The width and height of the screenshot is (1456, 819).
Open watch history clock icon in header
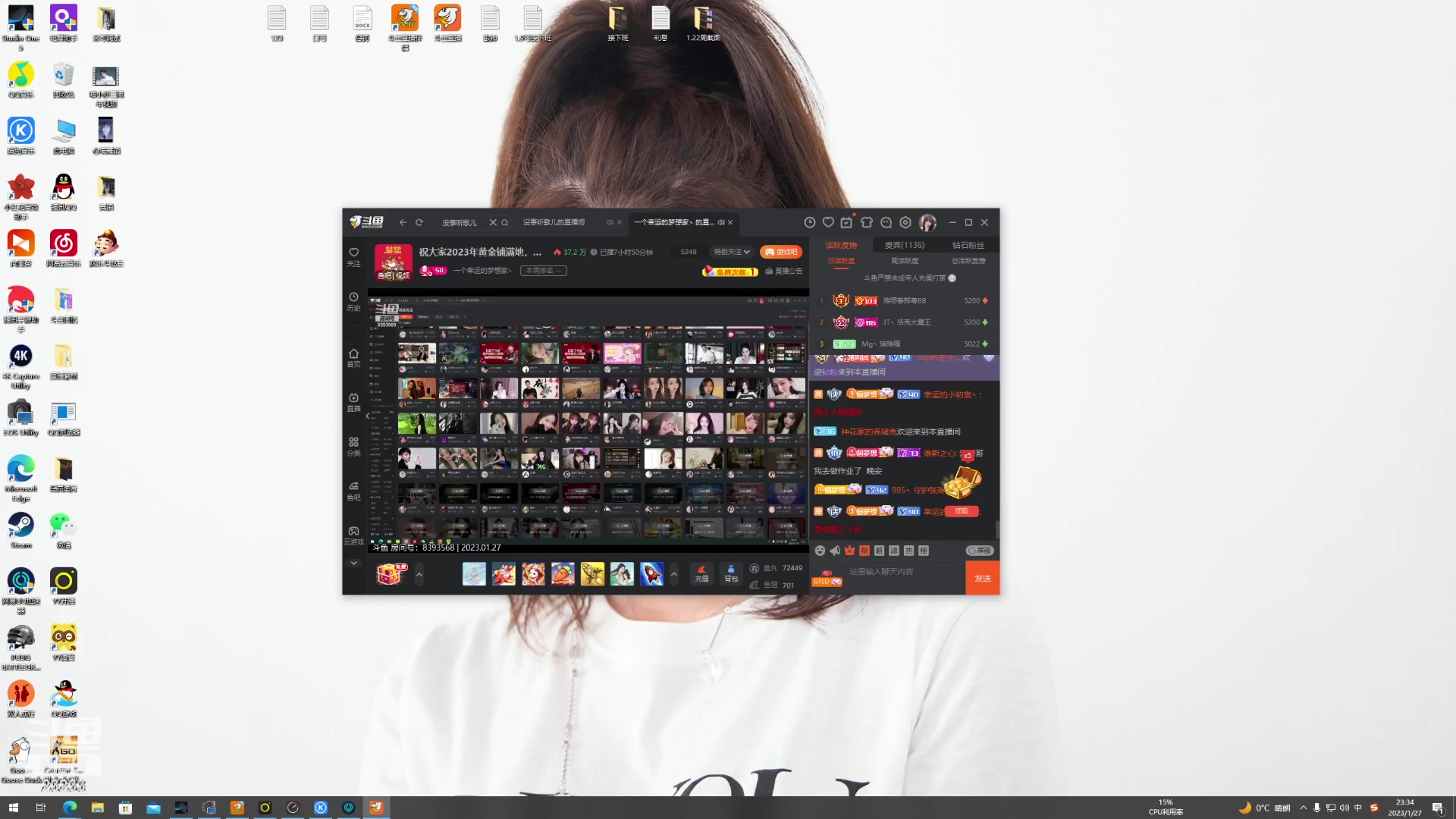810,222
